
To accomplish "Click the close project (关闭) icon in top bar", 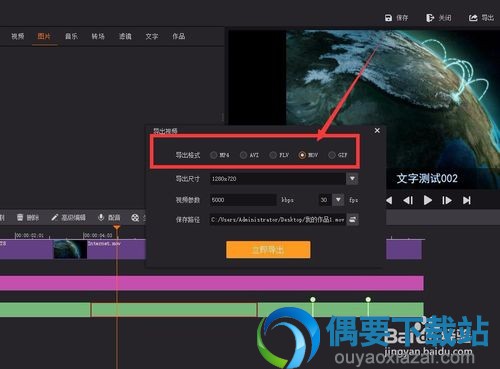I will pyautogui.click(x=430, y=18).
